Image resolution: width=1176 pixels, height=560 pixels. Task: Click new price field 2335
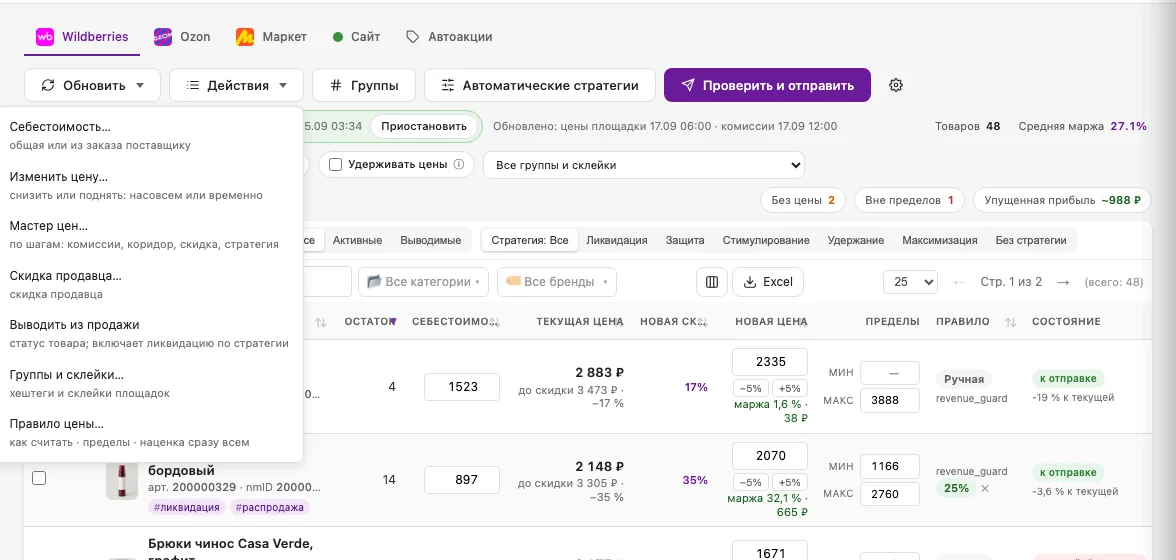(x=770, y=362)
